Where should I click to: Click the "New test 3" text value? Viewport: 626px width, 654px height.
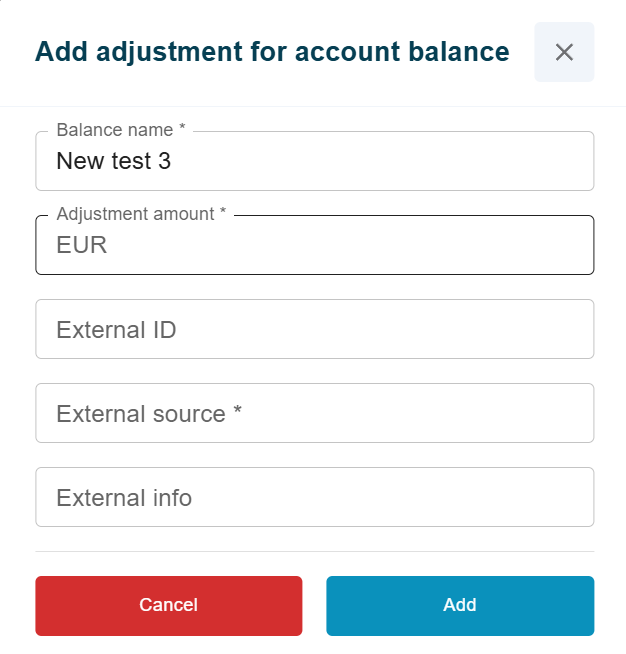(x=113, y=161)
